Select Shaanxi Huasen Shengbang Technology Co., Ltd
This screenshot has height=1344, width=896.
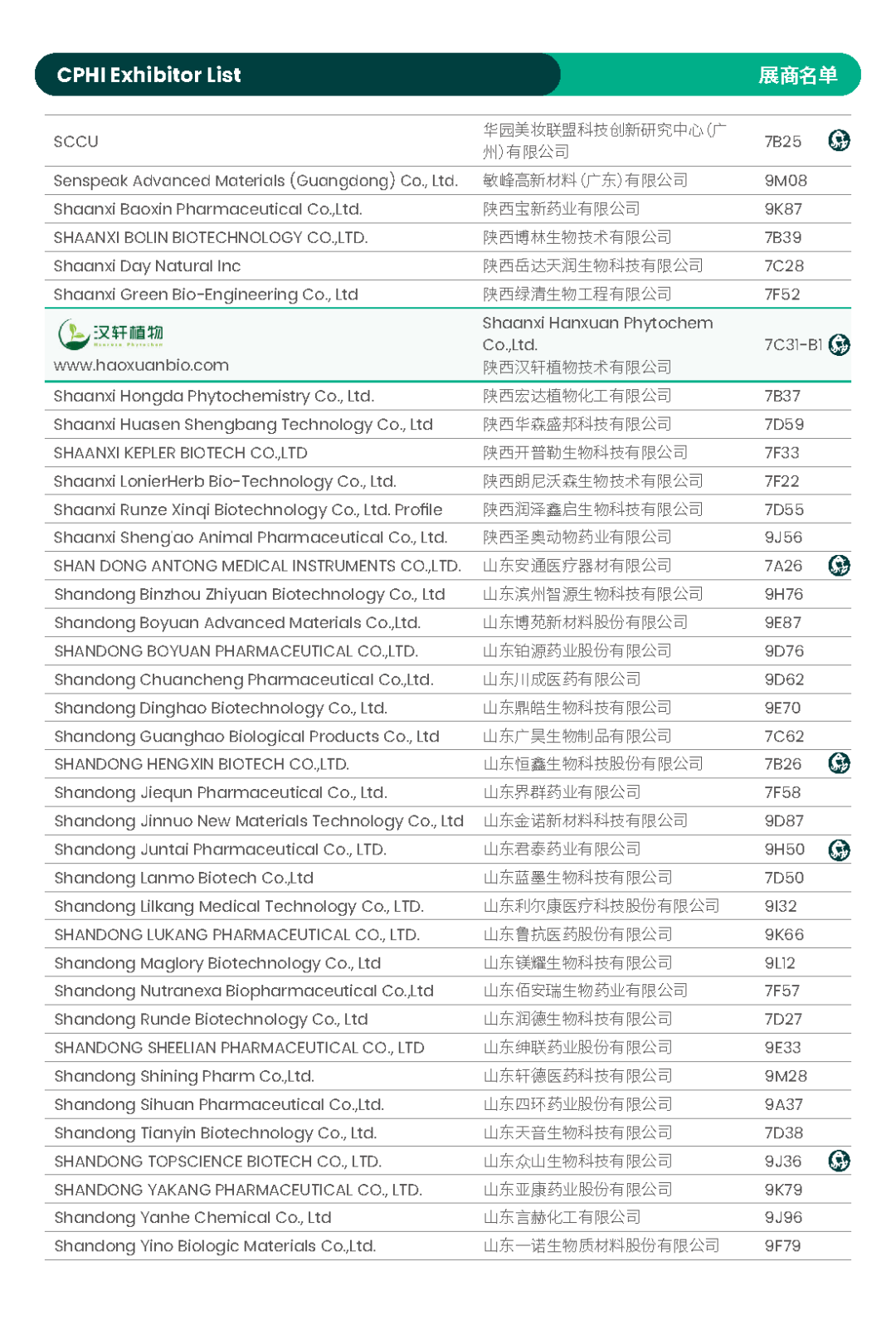point(243,425)
